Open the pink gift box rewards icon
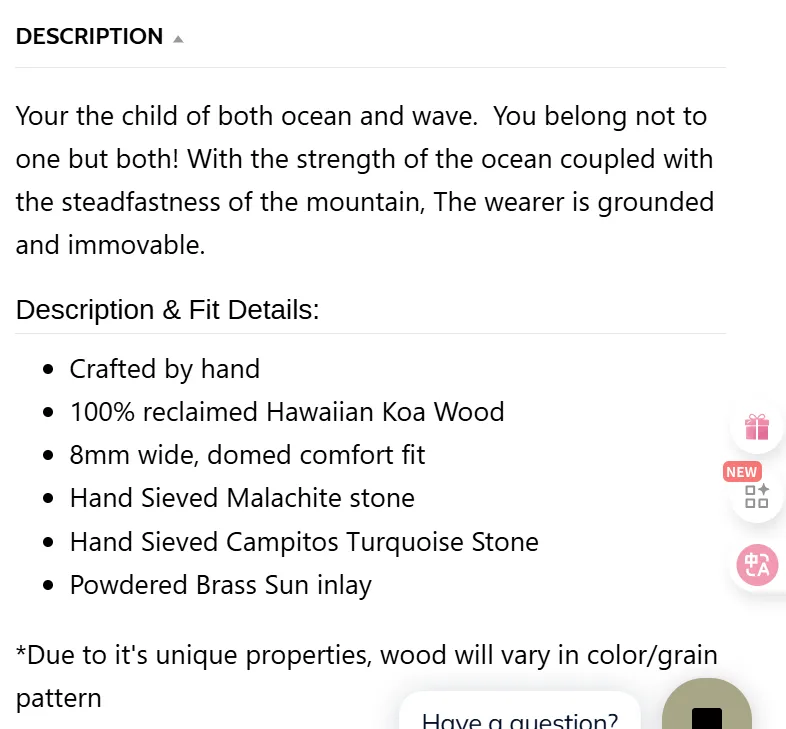The width and height of the screenshot is (786, 729). pyautogui.click(x=756, y=427)
